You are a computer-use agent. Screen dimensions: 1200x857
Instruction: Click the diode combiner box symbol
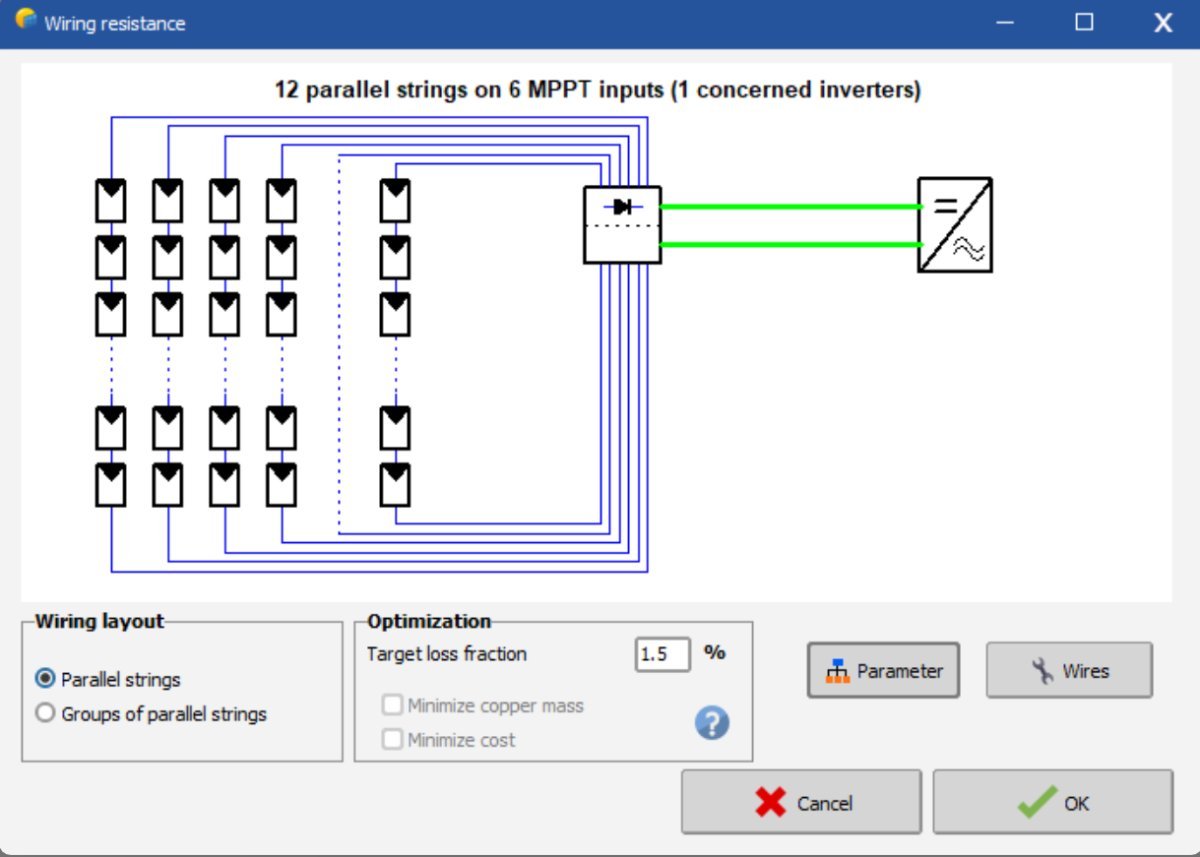click(622, 225)
